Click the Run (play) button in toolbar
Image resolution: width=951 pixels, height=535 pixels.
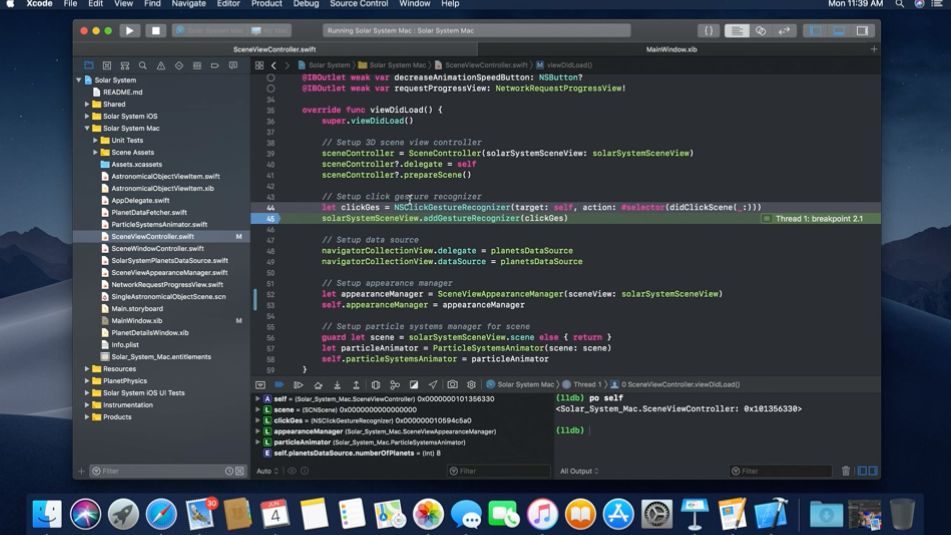[129, 31]
